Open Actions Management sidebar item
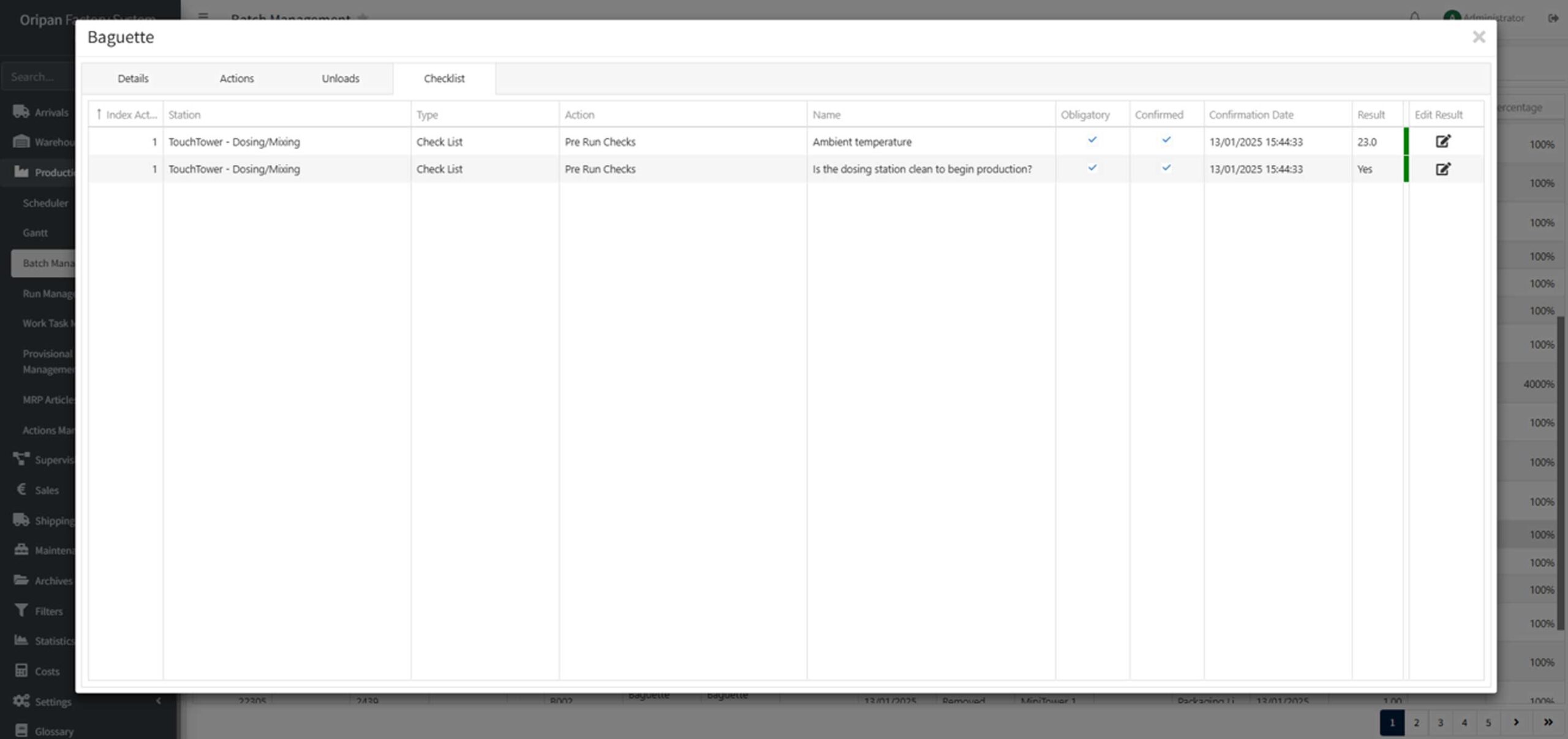This screenshot has height=739, width=1568. click(x=48, y=430)
